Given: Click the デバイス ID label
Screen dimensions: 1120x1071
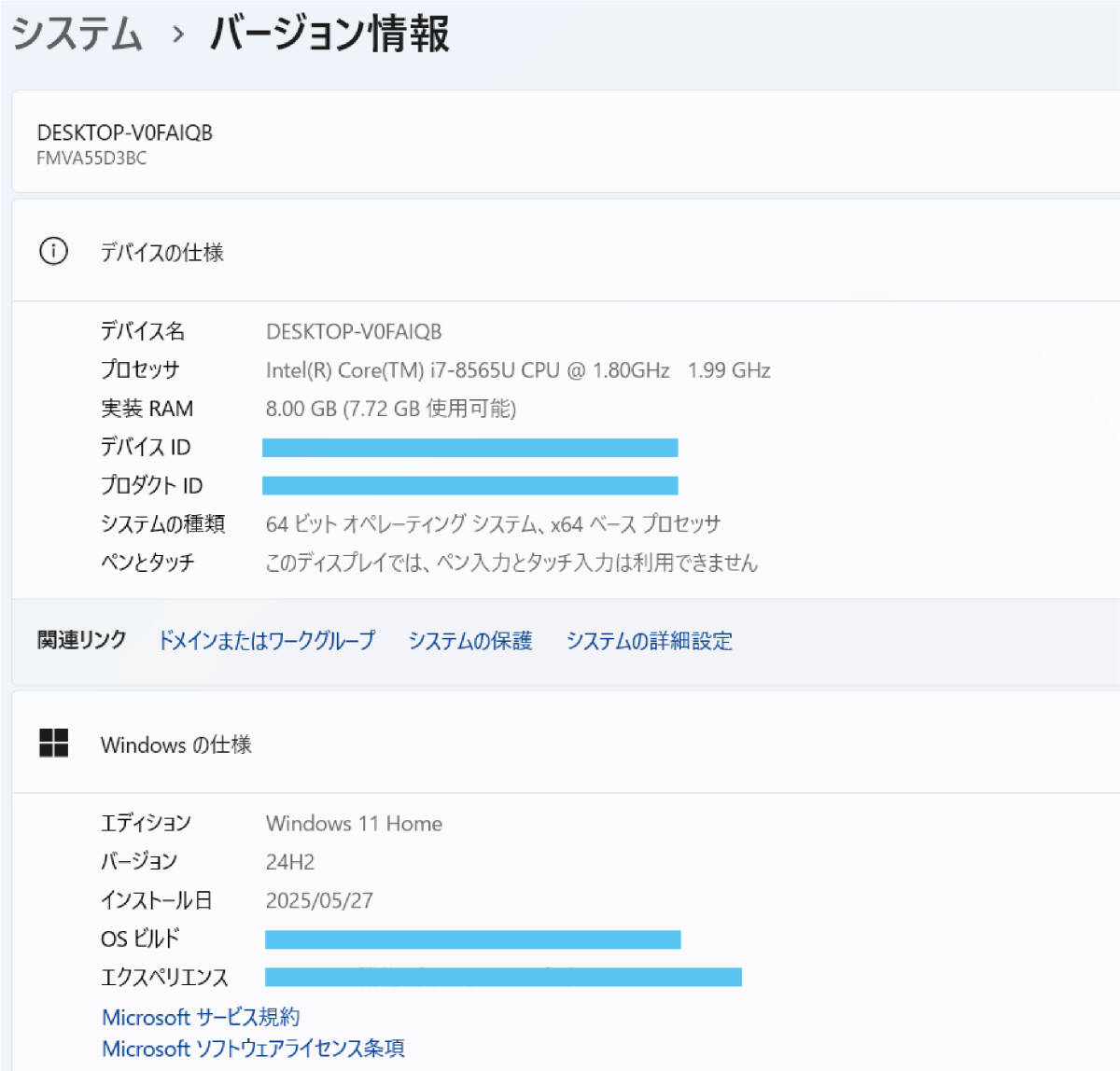Looking at the screenshot, I should pos(146,447).
